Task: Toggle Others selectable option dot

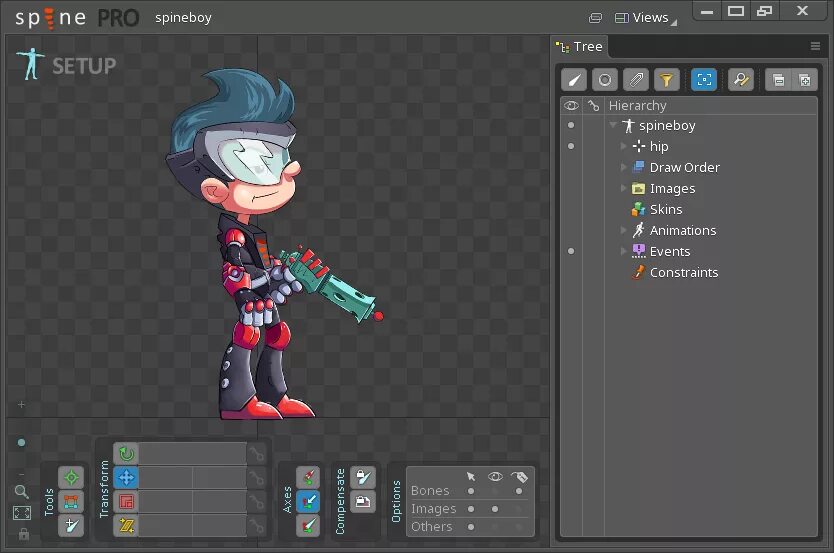Action: tap(471, 527)
